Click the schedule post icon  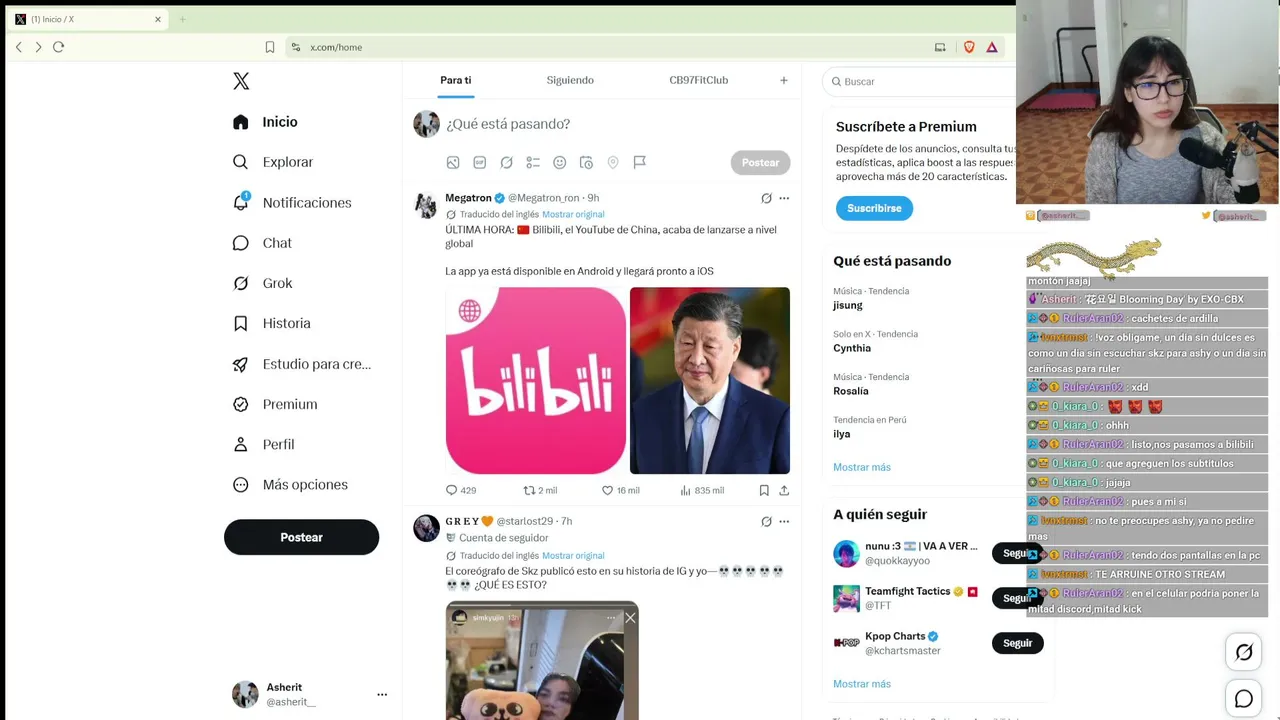pyautogui.click(x=586, y=162)
